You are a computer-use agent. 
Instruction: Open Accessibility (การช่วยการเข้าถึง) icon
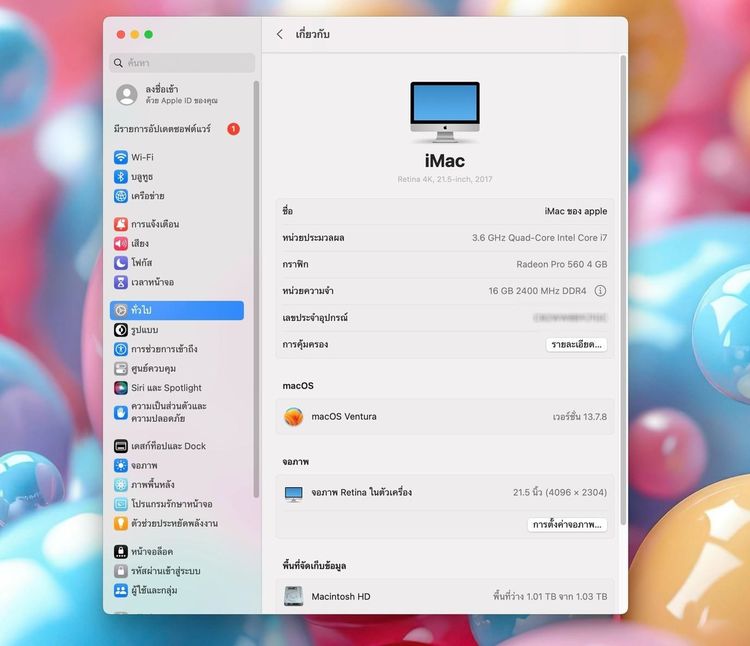tap(121, 349)
